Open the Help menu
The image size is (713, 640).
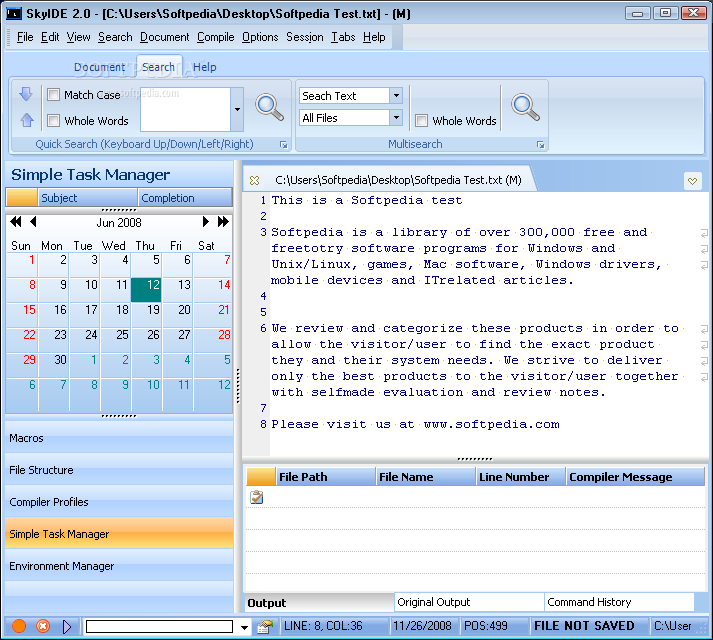374,37
